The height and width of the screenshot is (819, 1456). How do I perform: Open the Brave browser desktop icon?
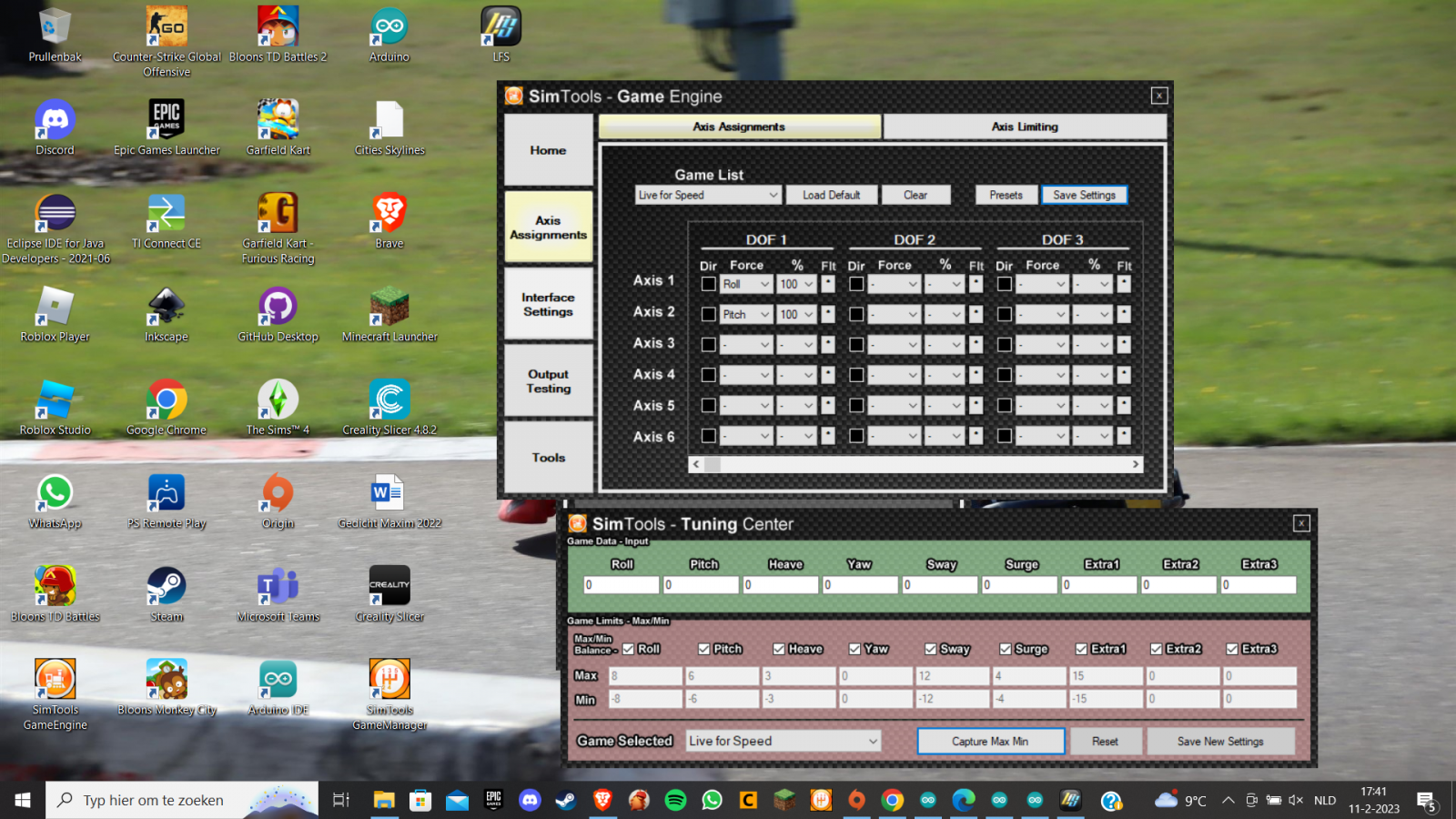(x=389, y=220)
